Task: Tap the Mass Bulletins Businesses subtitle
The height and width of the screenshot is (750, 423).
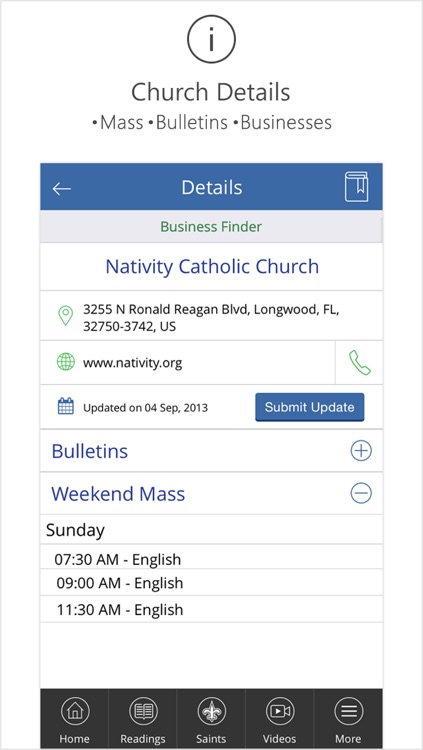Action: [212, 122]
